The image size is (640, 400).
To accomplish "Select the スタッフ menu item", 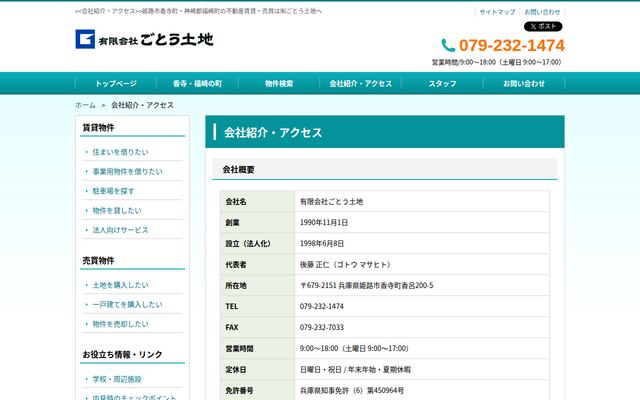I will (442, 84).
